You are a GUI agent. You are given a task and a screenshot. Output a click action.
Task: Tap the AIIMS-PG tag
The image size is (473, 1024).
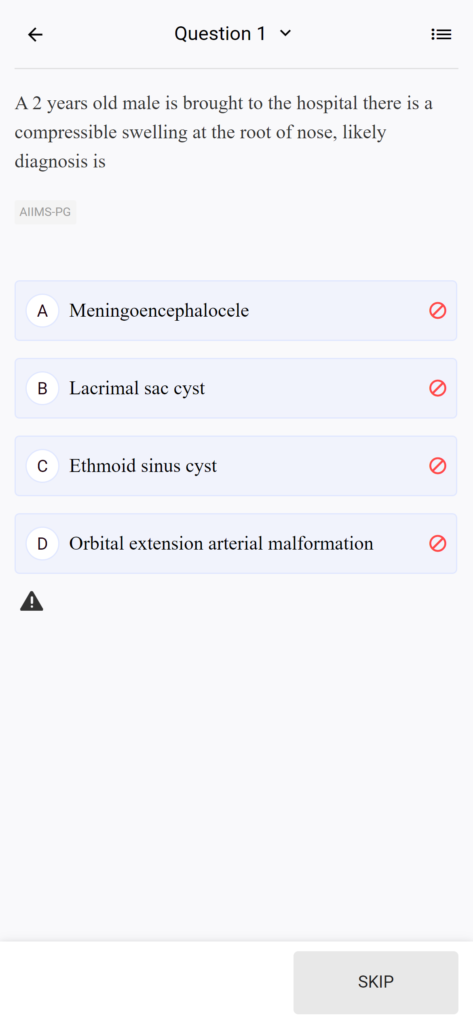pyautogui.click(x=45, y=212)
